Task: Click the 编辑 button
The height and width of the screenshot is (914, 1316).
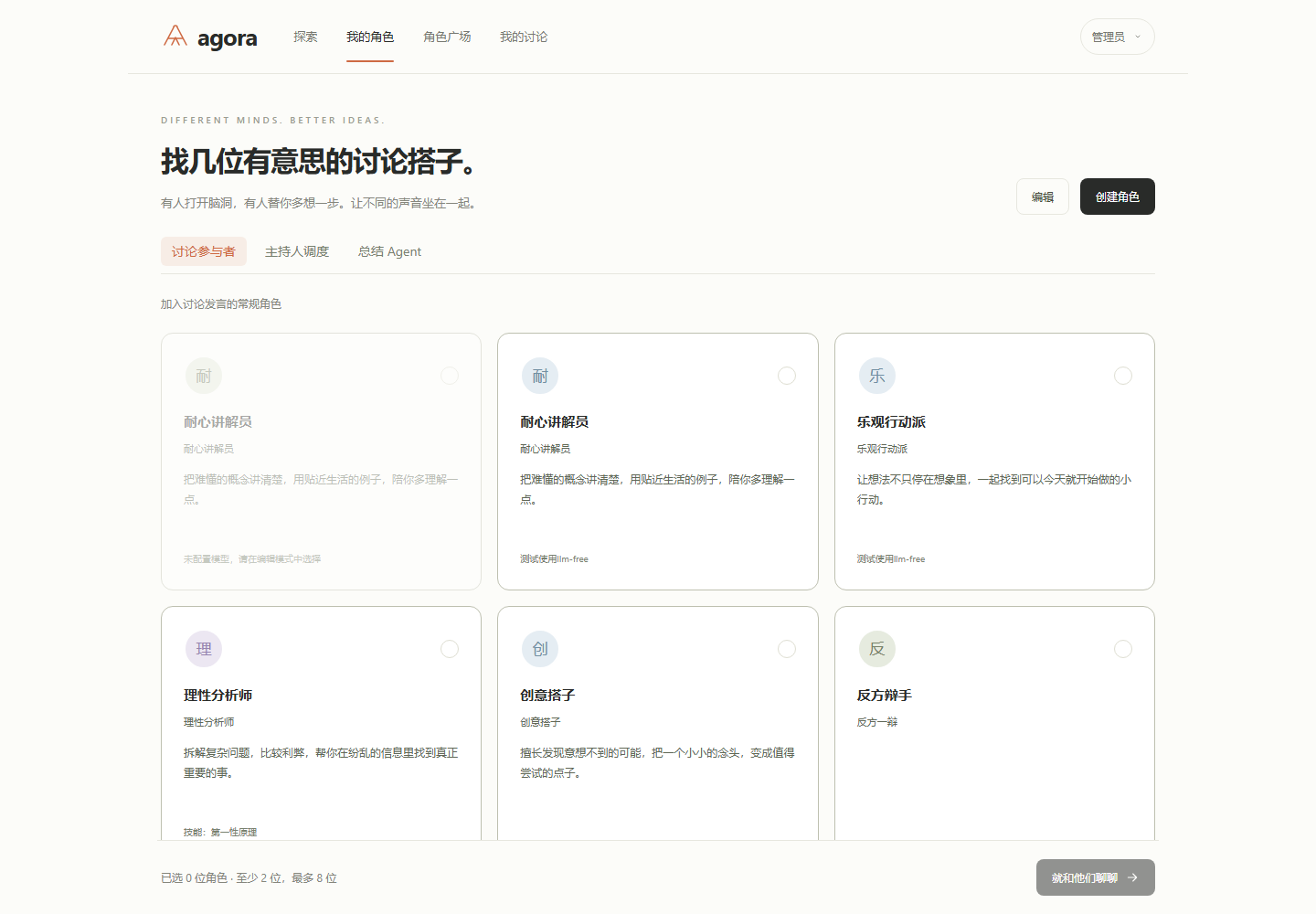Action: tap(1043, 197)
